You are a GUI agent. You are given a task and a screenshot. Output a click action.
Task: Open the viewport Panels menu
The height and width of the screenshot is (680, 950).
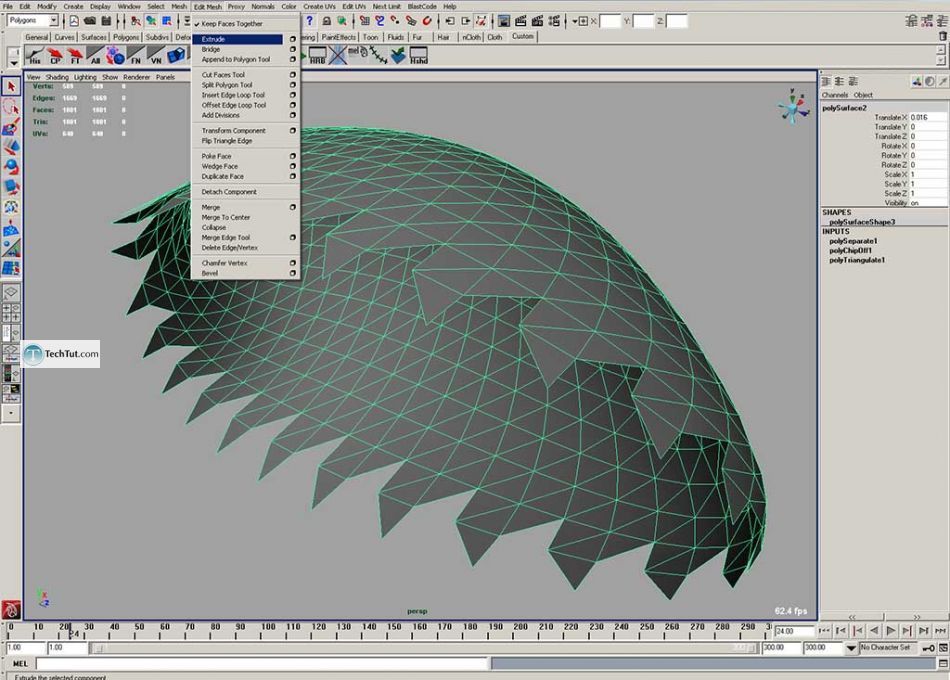(x=165, y=77)
